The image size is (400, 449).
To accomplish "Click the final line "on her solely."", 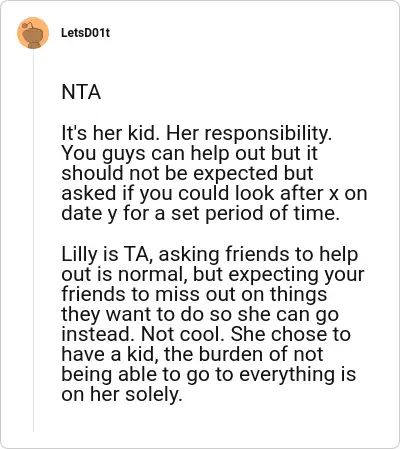I will click(122, 394).
